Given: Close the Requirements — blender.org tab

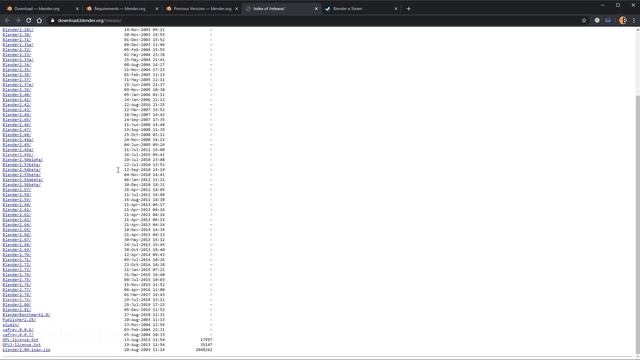Looking at the screenshot, I should [x=157, y=9].
